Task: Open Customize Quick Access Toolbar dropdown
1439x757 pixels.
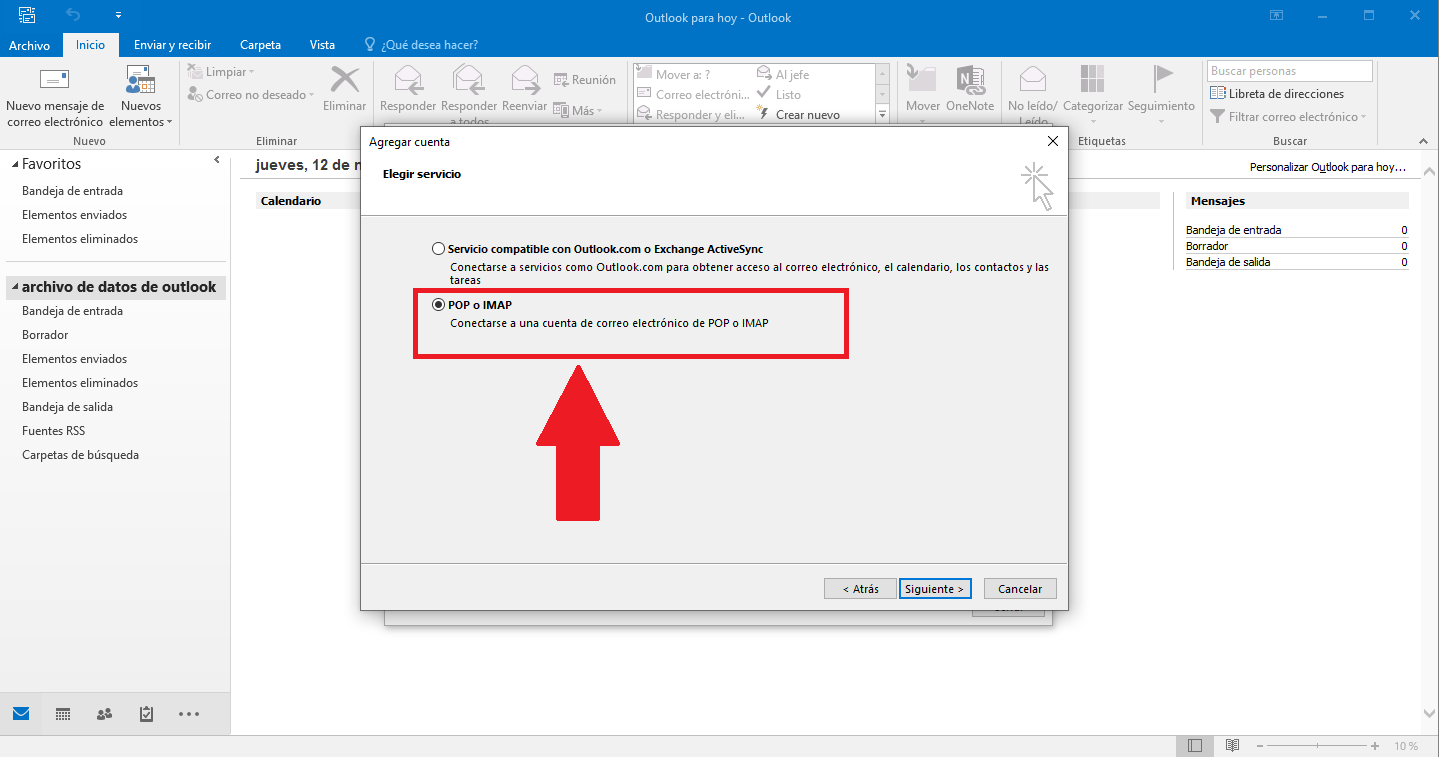Action: 118,15
